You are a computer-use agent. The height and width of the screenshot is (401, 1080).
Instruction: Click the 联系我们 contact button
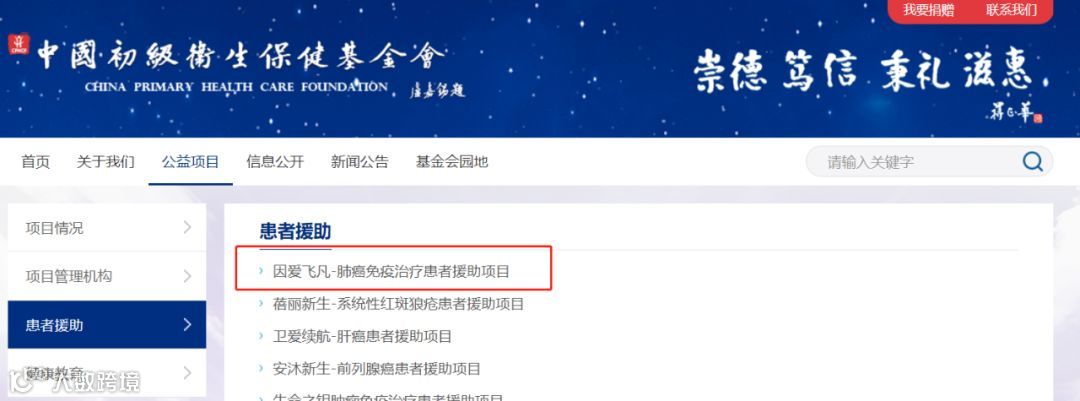(1011, 10)
